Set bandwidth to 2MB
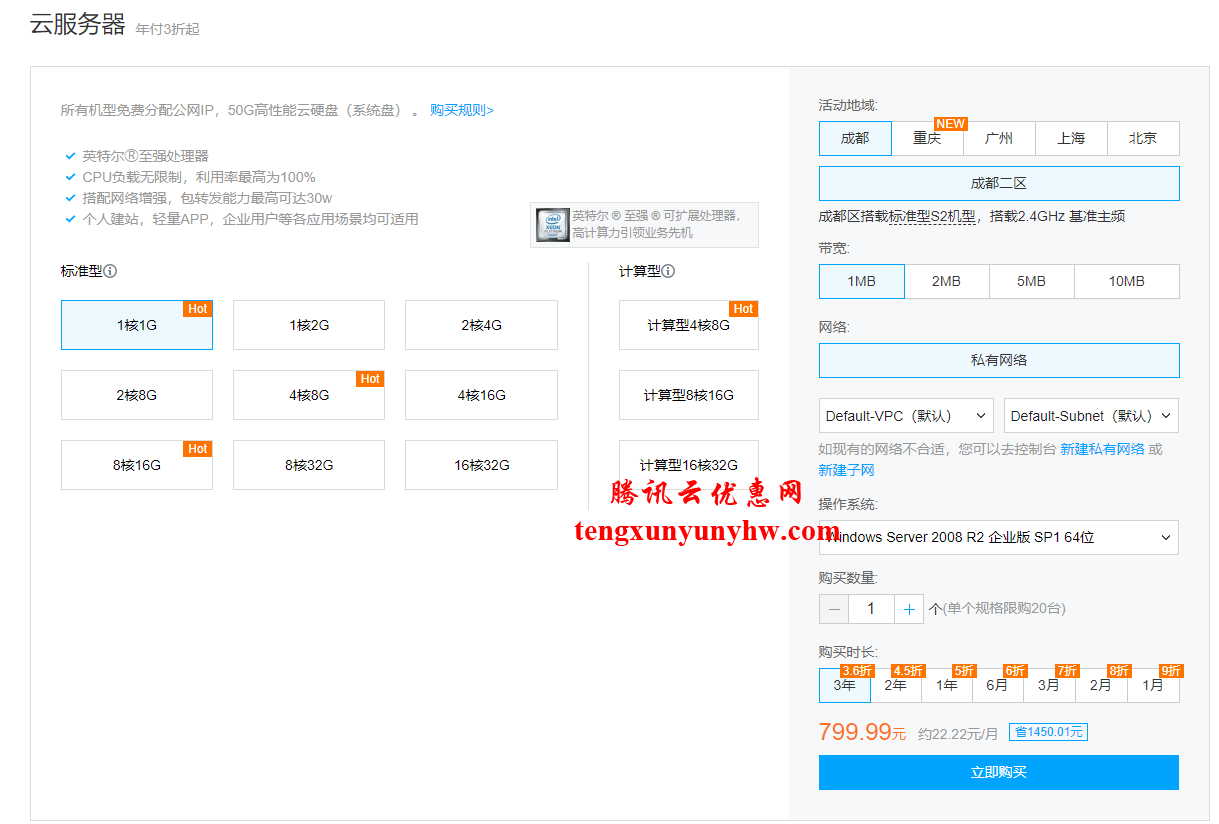Image resolution: width=1219 pixels, height=824 pixels. pos(947,281)
